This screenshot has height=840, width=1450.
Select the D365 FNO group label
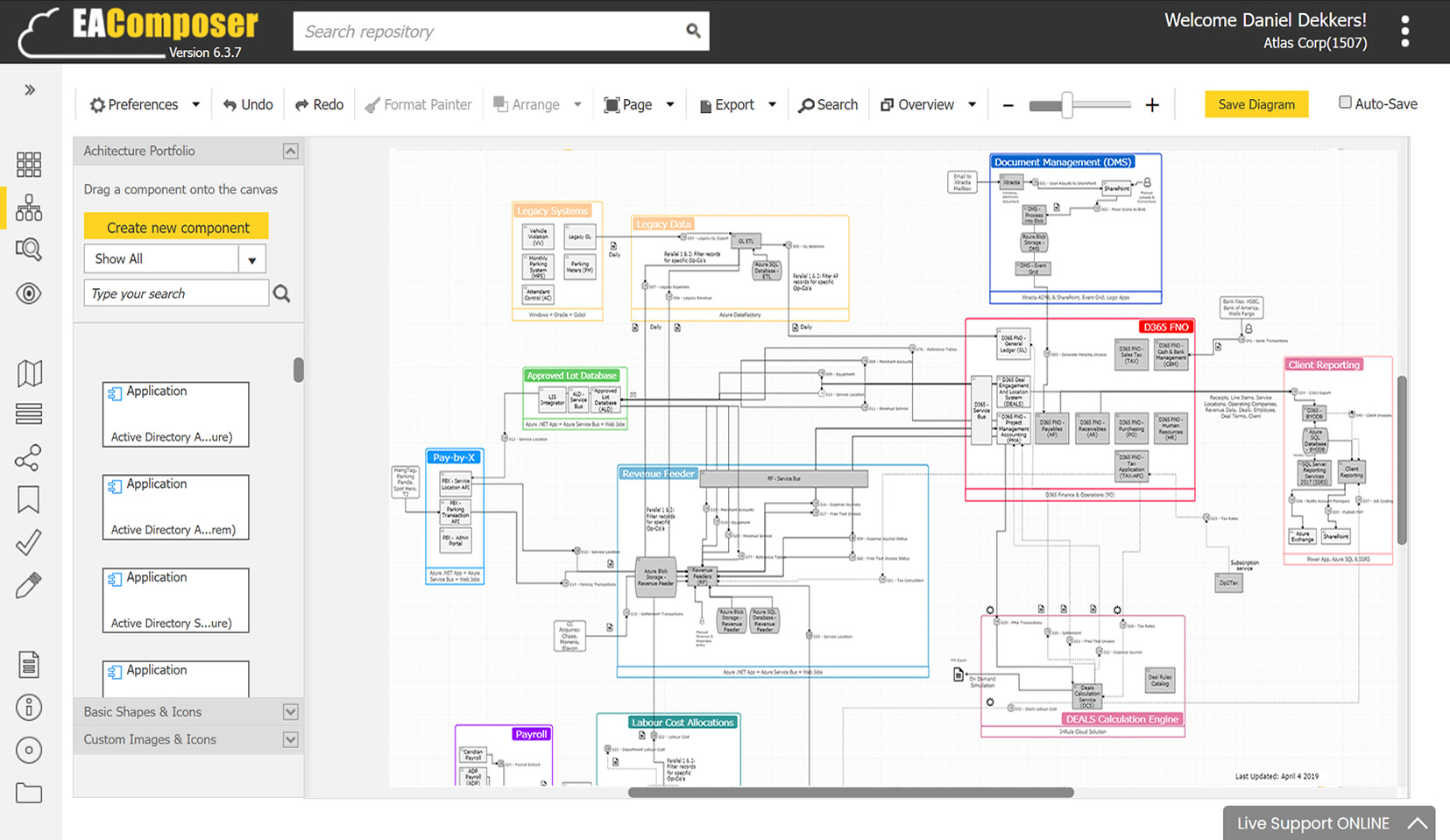click(x=1166, y=327)
